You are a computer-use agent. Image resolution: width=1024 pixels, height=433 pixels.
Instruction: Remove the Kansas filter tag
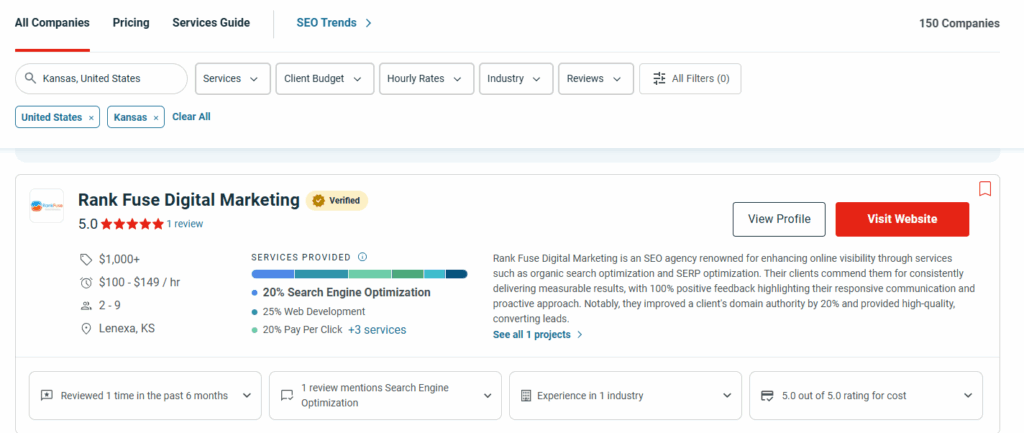156,118
